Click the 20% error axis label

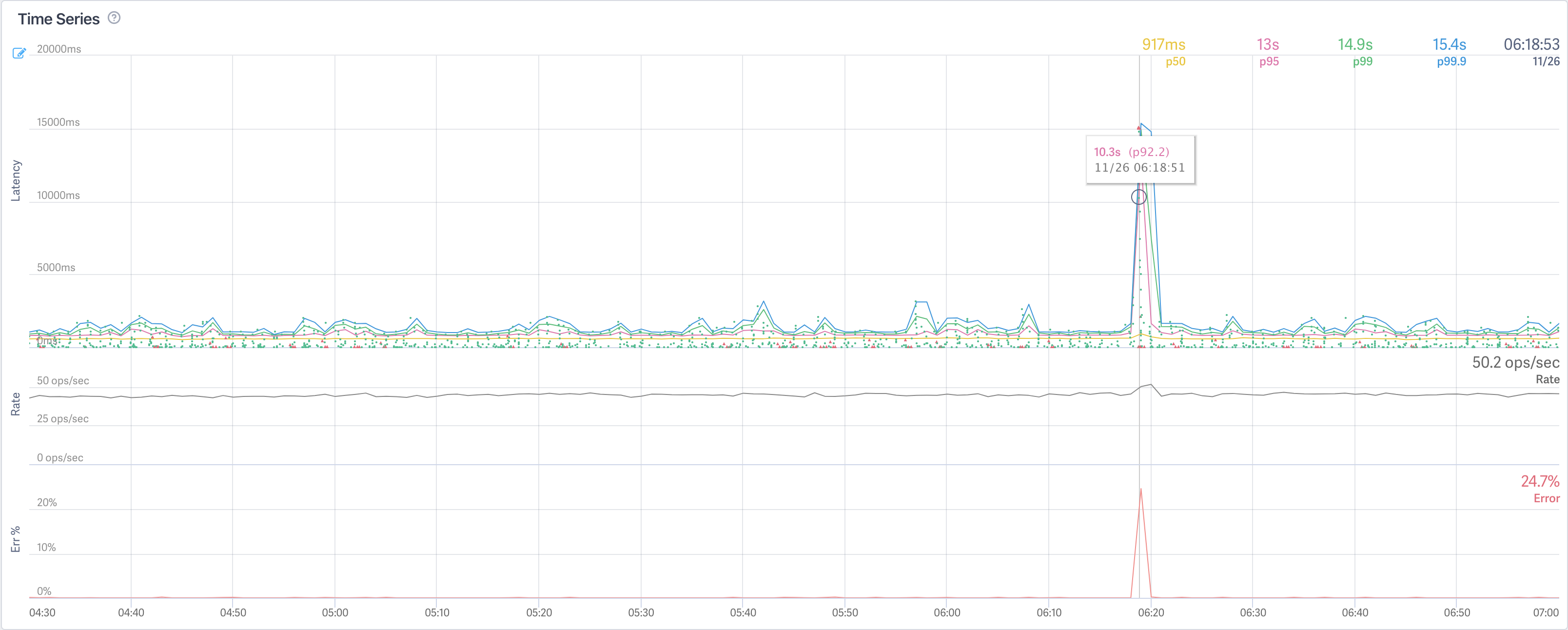[47, 503]
